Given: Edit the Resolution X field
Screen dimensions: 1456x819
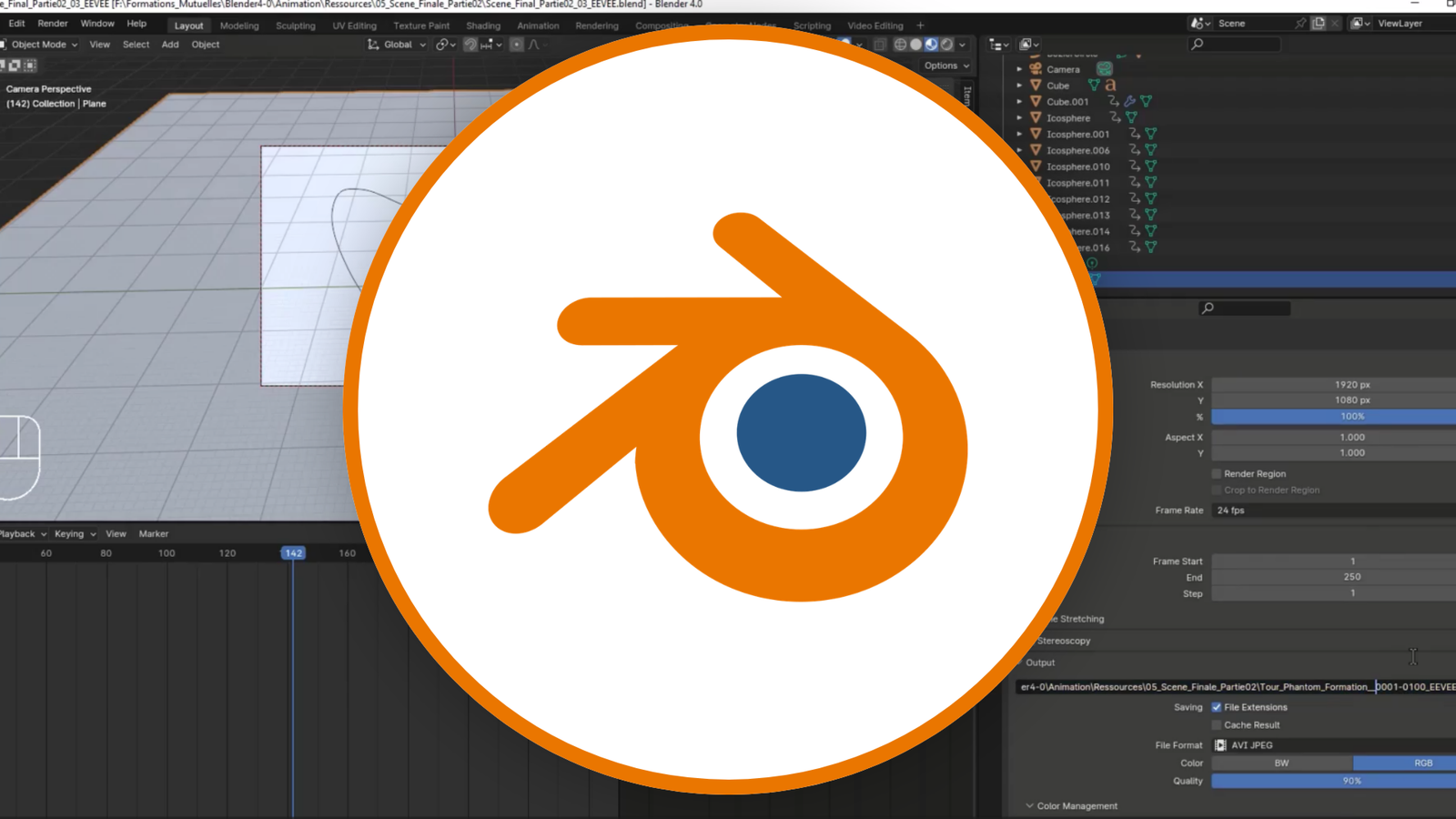Looking at the screenshot, I should [x=1333, y=385].
